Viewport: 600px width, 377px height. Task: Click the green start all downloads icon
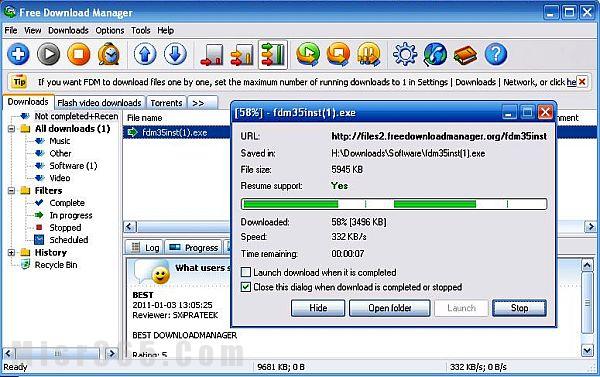click(x=308, y=54)
